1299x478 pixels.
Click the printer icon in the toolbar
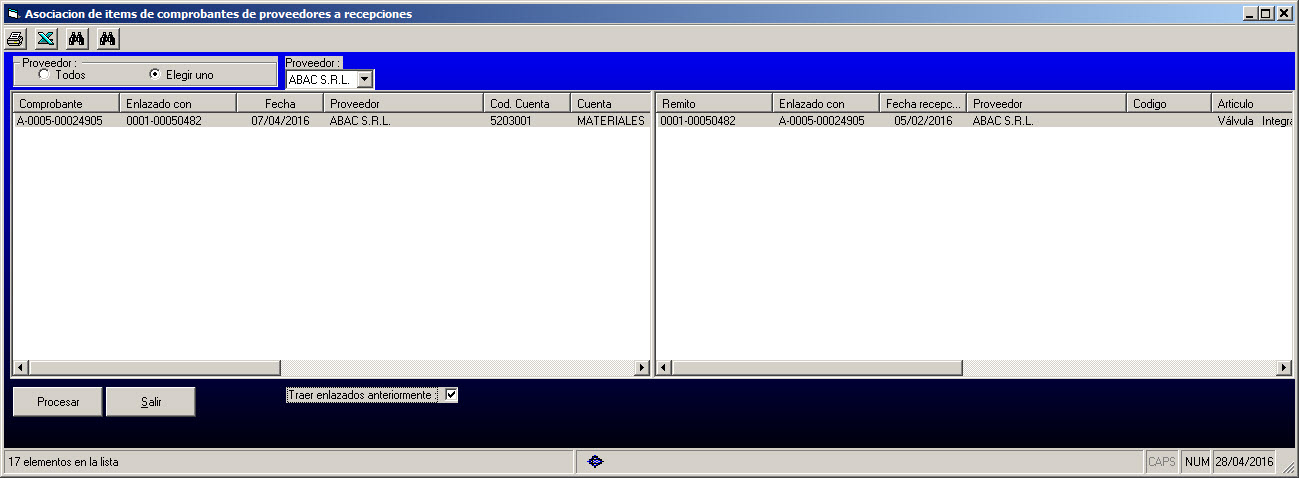[x=15, y=39]
